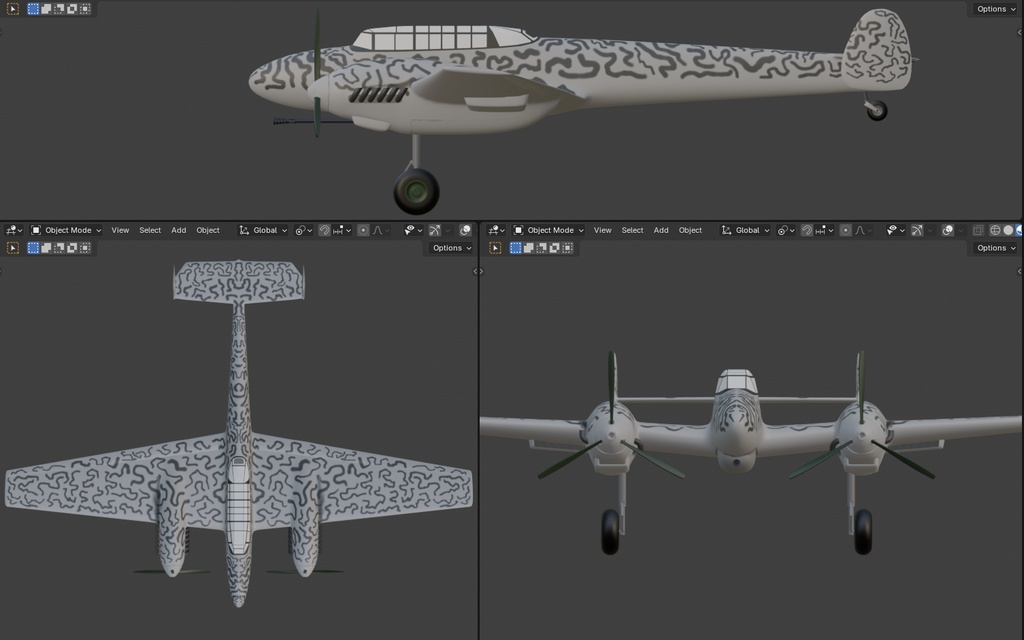The height and width of the screenshot is (640, 1024).
Task: Open snapping options in bottom-right viewport
Action: point(825,230)
